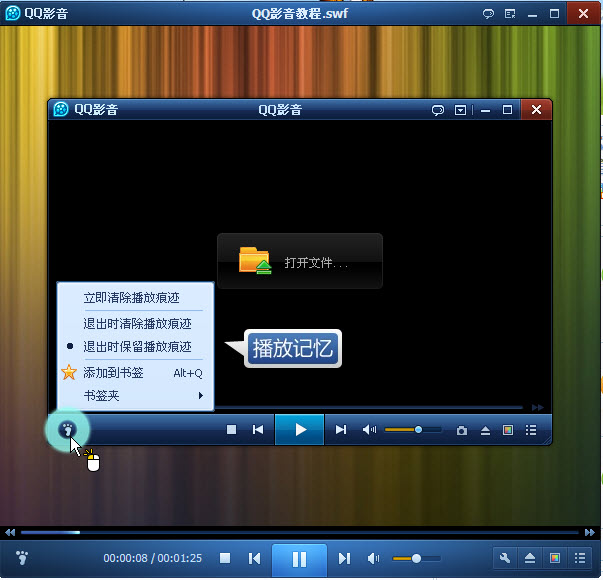Click the wrench tools icon in bottom bar

pos(505,558)
